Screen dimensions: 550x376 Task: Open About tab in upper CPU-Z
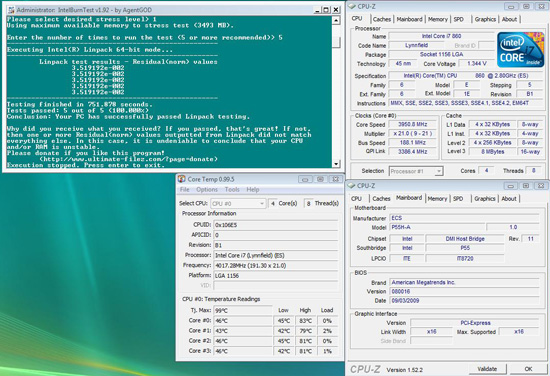pyautogui.click(x=509, y=19)
